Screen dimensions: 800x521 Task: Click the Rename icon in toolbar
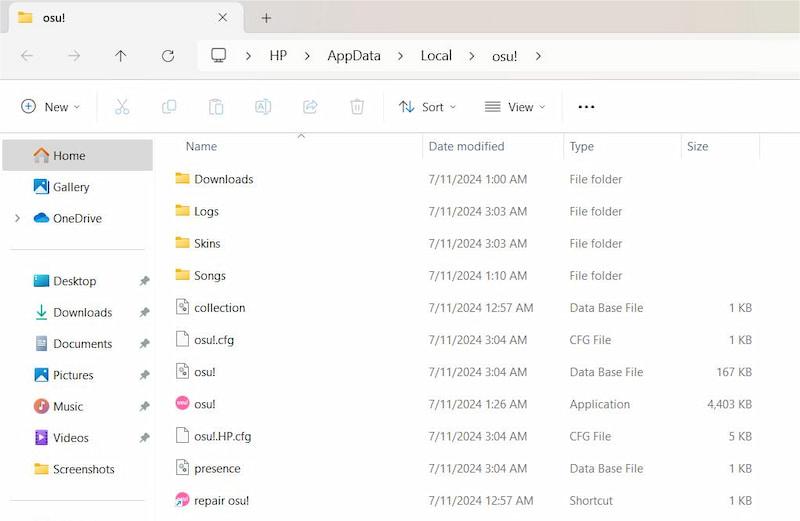point(263,107)
